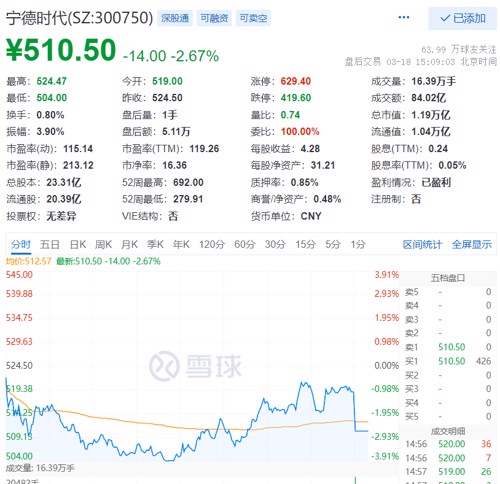This screenshot has width=500, height=484.
Task: Click the 已添加 watchlist button
Action: (462, 18)
